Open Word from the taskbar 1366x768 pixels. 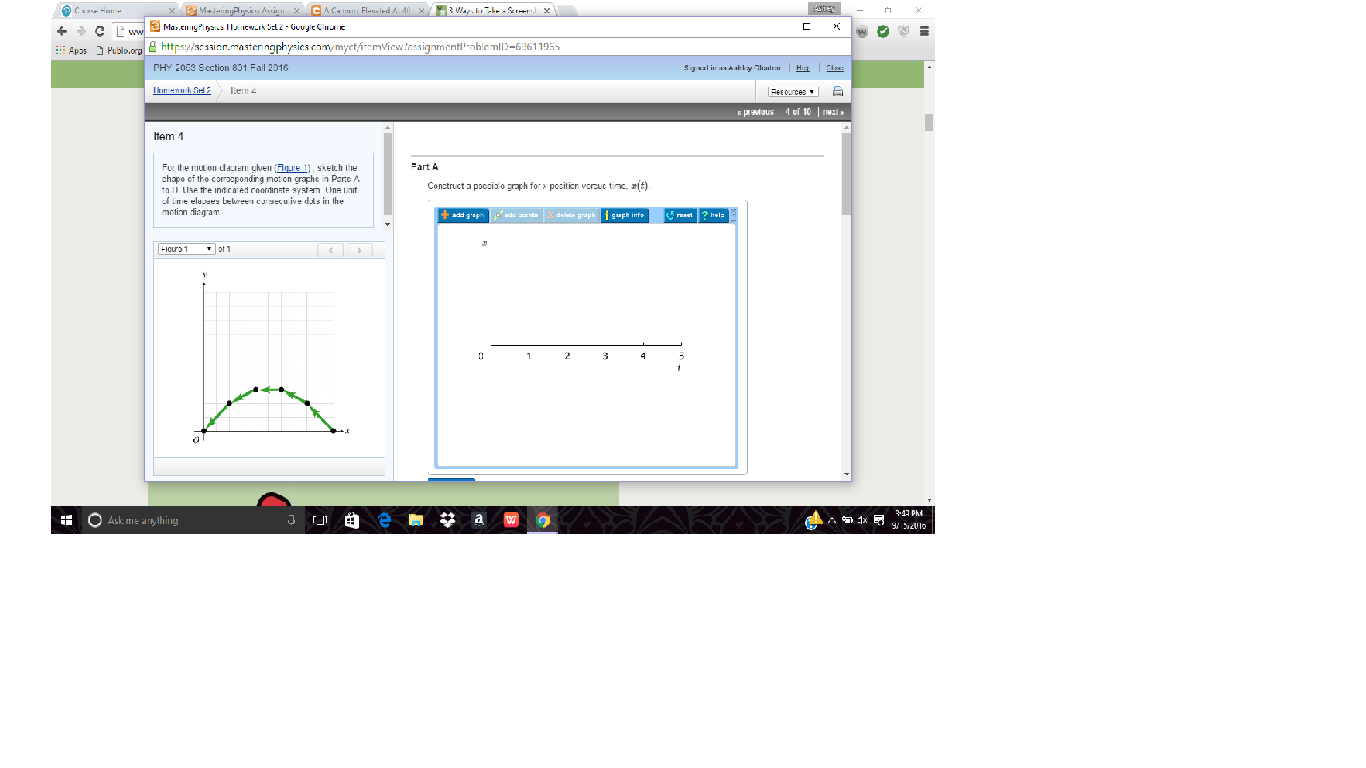[x=511, y=519]
